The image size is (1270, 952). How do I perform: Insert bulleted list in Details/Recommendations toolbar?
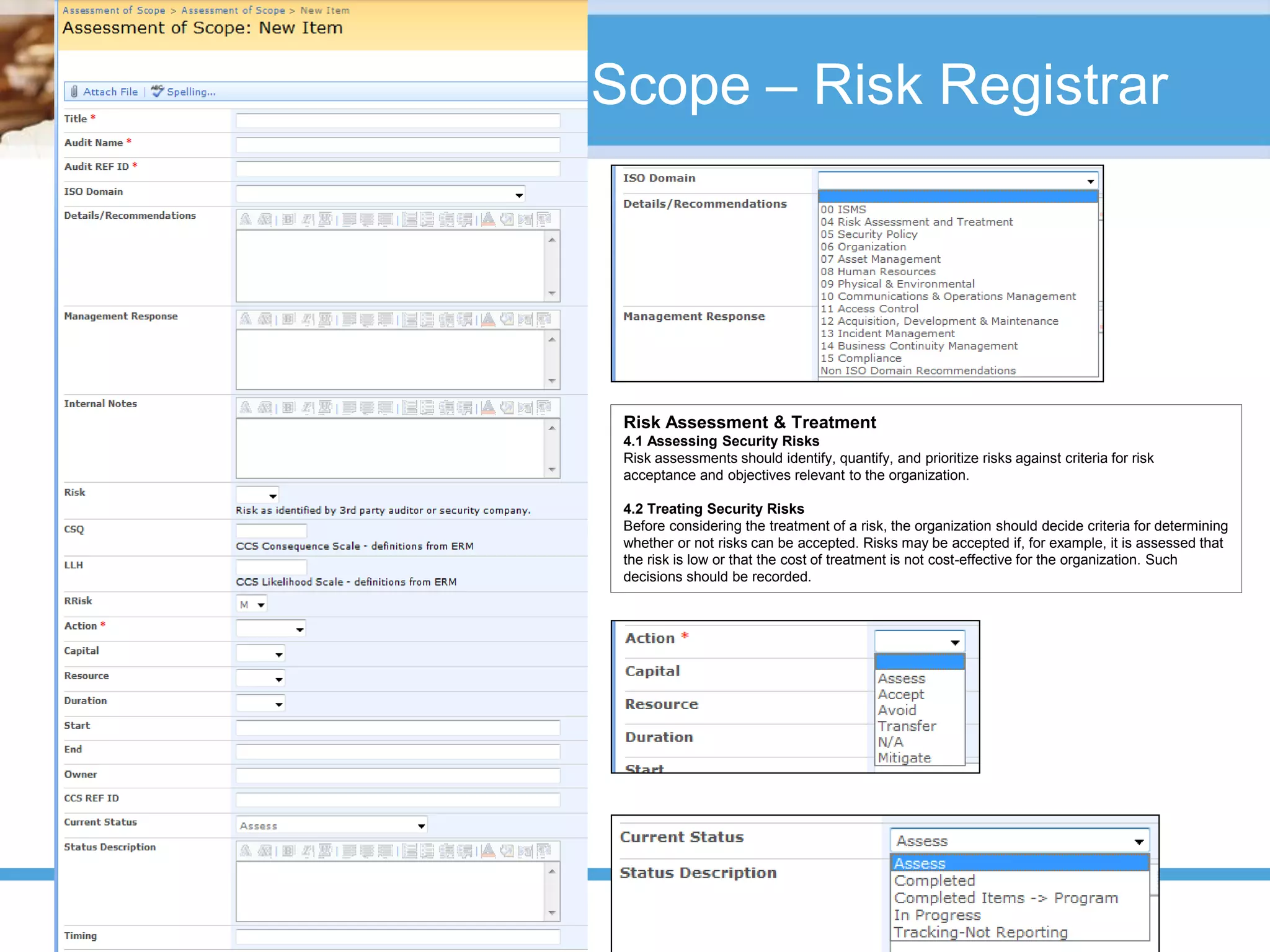(427, 219)
